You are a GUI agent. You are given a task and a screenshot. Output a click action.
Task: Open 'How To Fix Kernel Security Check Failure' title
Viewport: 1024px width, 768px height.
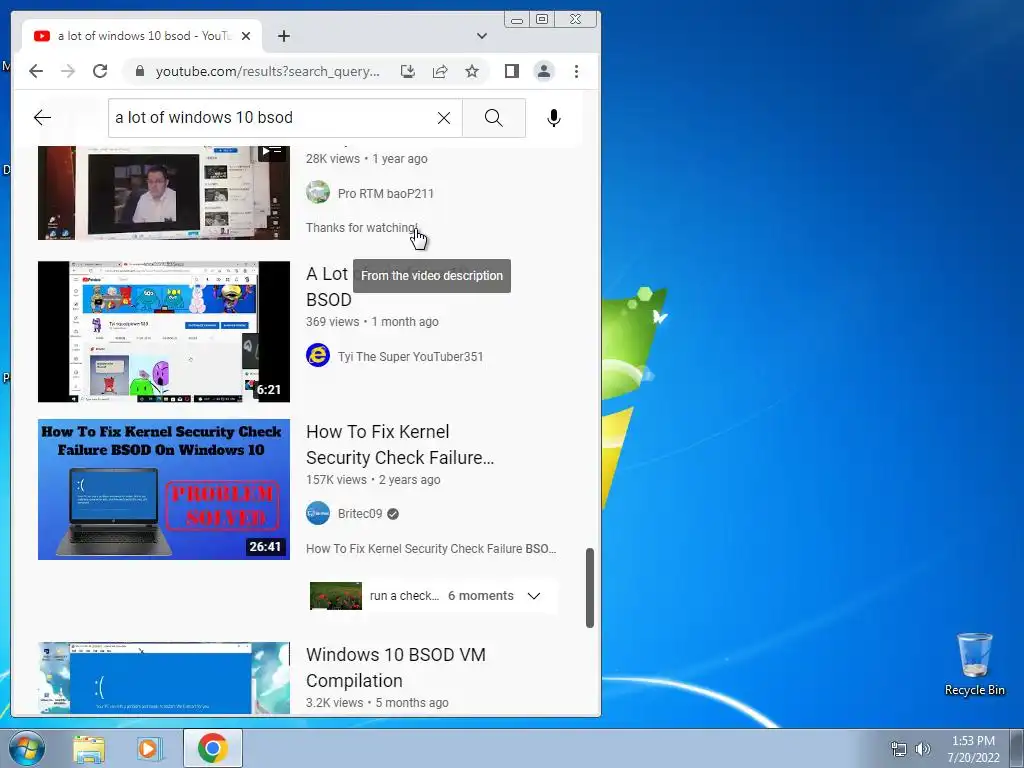tap(400, 445)
